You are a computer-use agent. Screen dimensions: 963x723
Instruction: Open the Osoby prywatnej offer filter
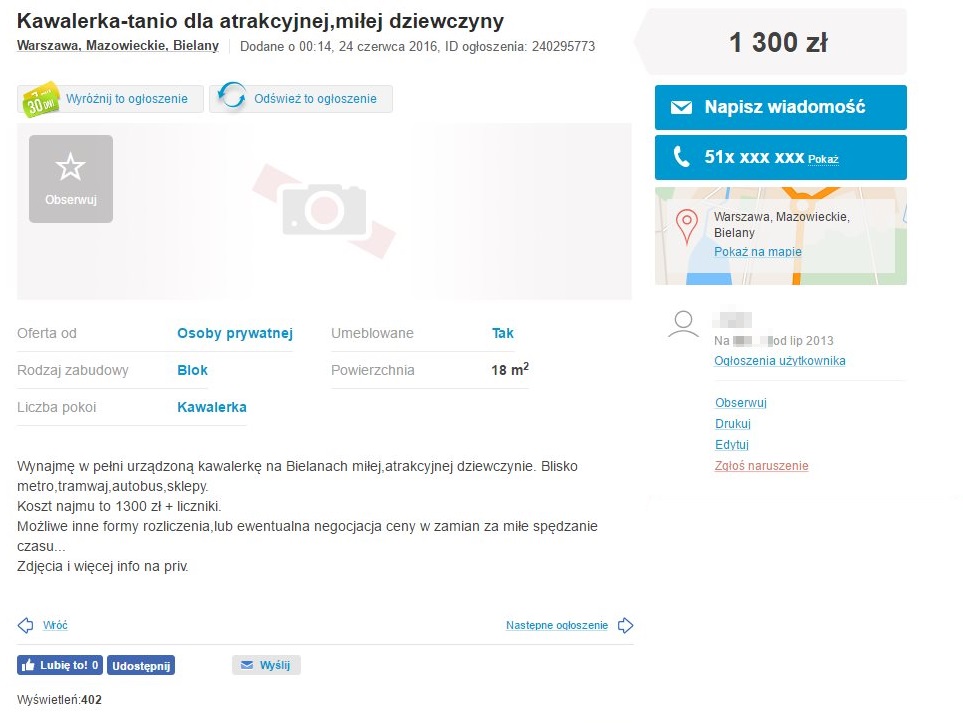(234, 332)
